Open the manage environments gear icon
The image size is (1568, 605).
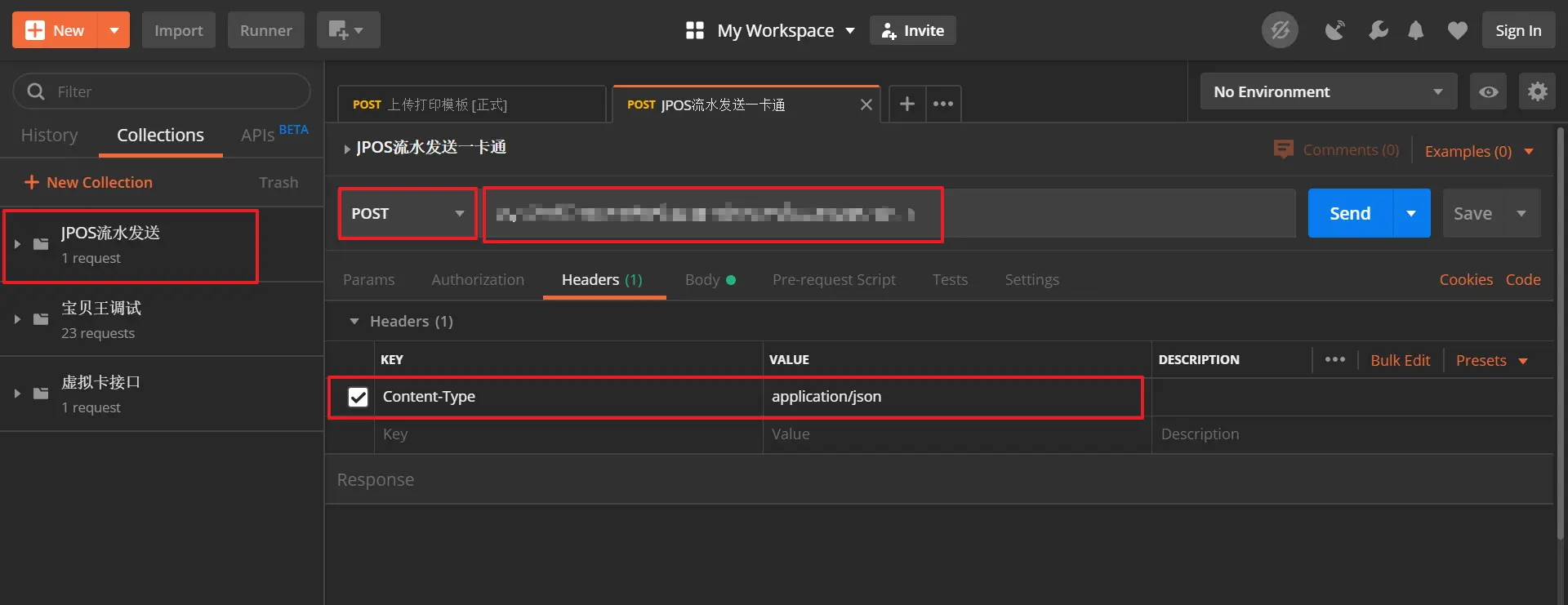(x=1538, y=91)
